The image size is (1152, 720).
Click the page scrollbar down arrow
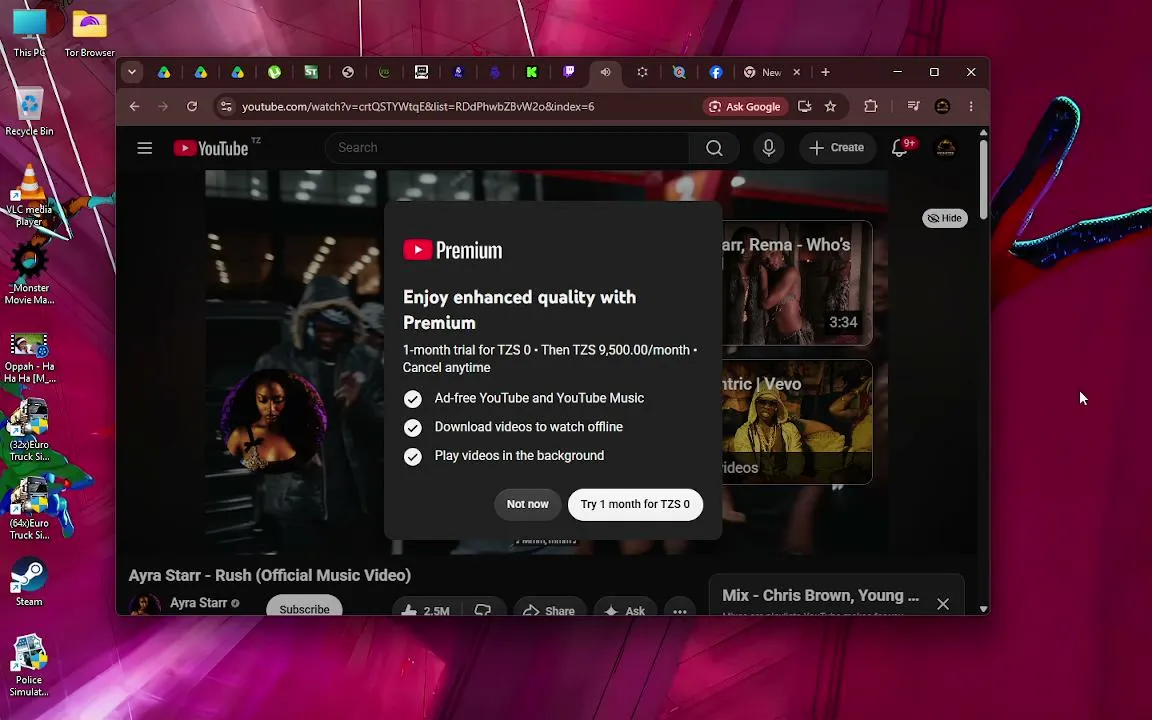(x=984, y=609)
